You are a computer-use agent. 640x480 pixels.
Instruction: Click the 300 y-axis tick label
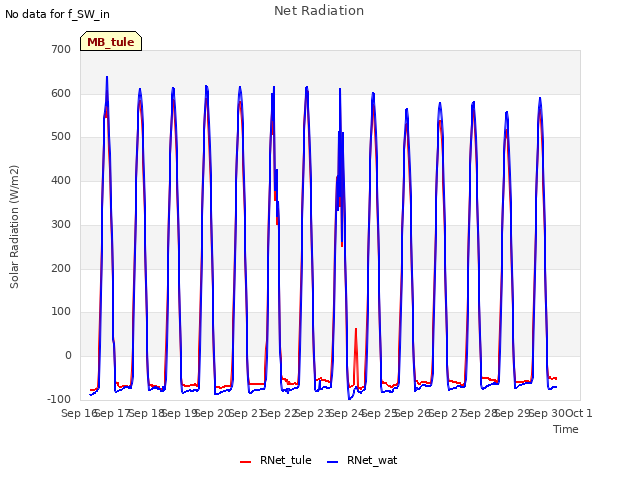(61, 224)
